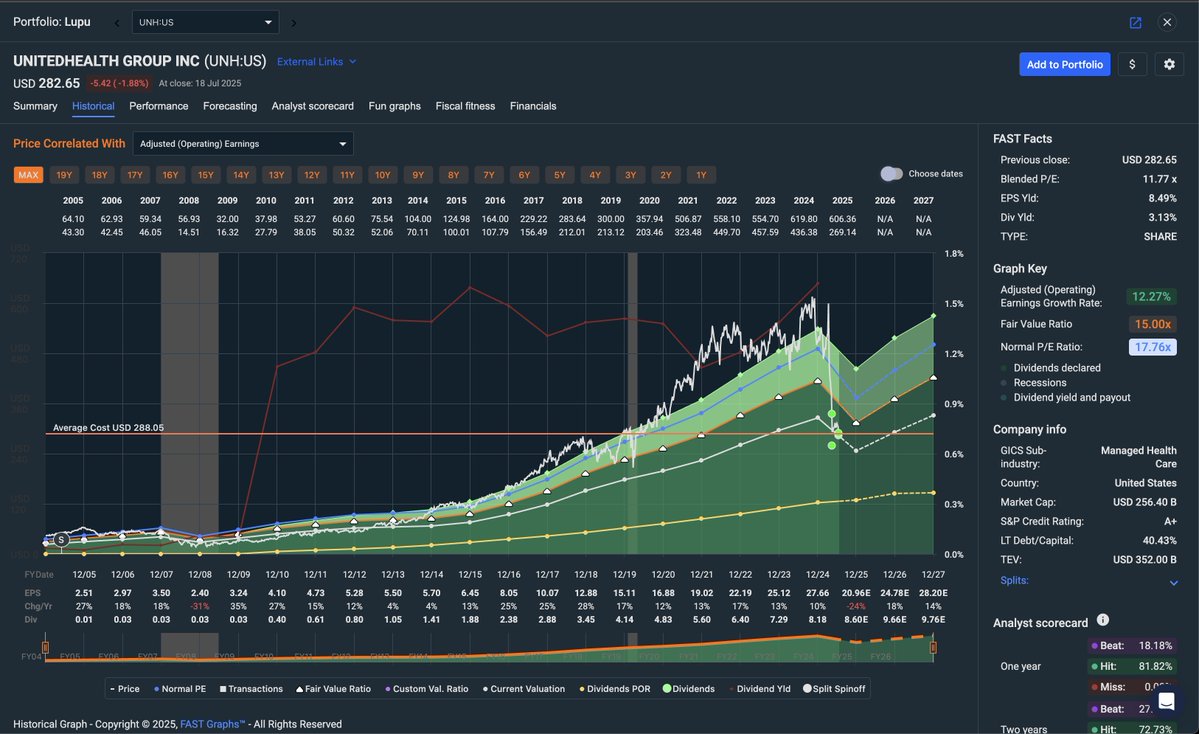Grab the right range slider handle
The height and width of the screenshot is (734, 1199).
click(933, 648)
